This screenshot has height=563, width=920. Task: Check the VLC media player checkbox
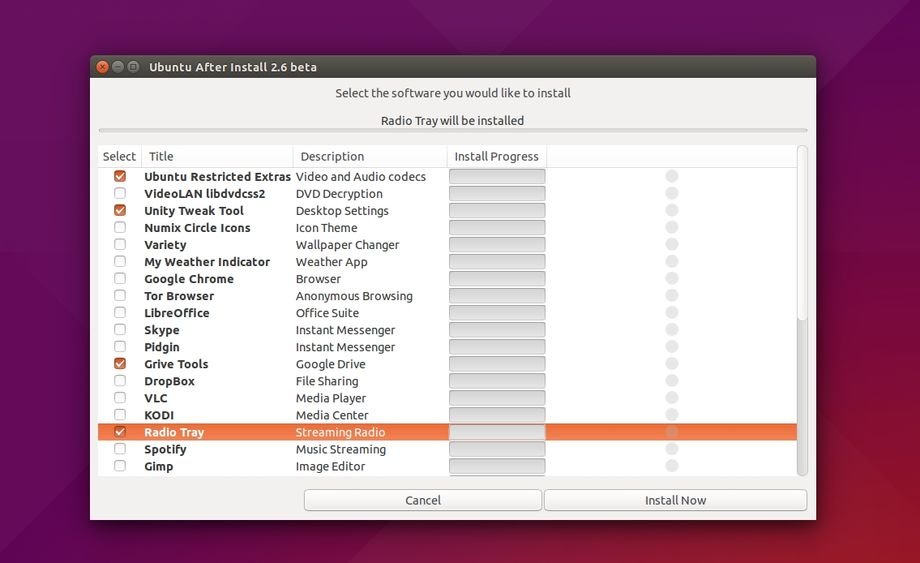click(x=120, y=398)
